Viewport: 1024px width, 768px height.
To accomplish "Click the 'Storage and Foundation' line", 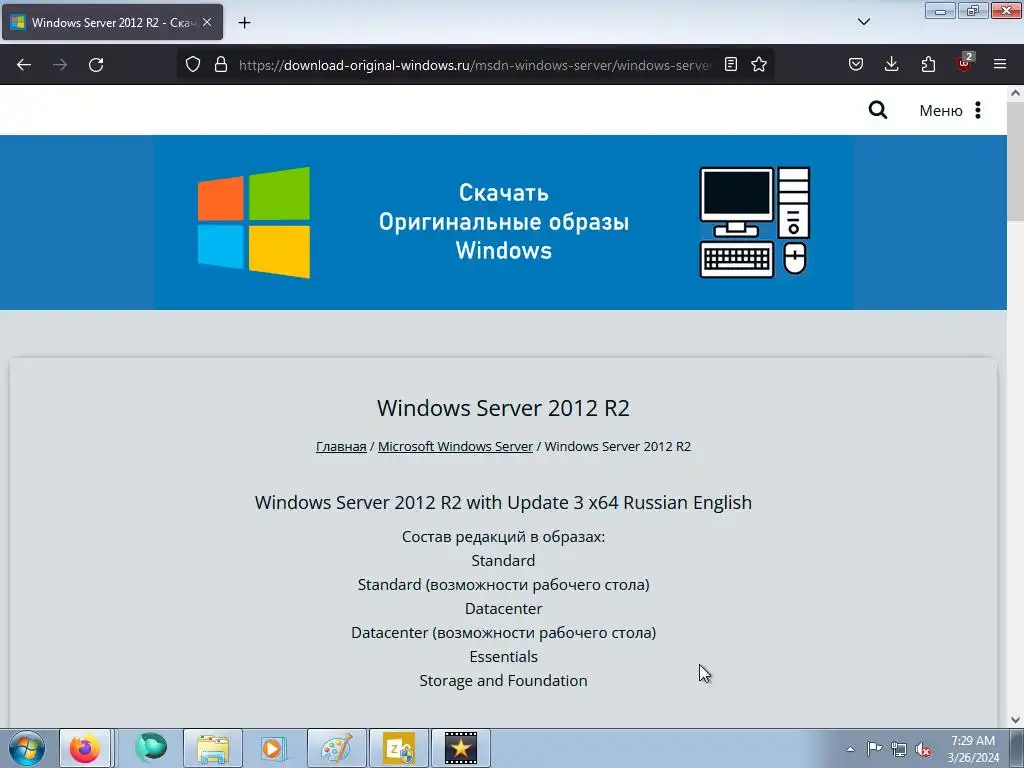I will click(504, 680).
